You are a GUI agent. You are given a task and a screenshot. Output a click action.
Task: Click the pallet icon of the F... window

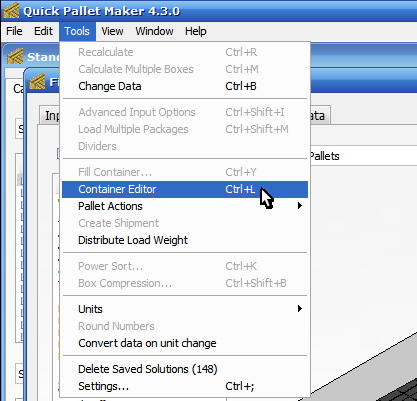(x=37, y=82)
